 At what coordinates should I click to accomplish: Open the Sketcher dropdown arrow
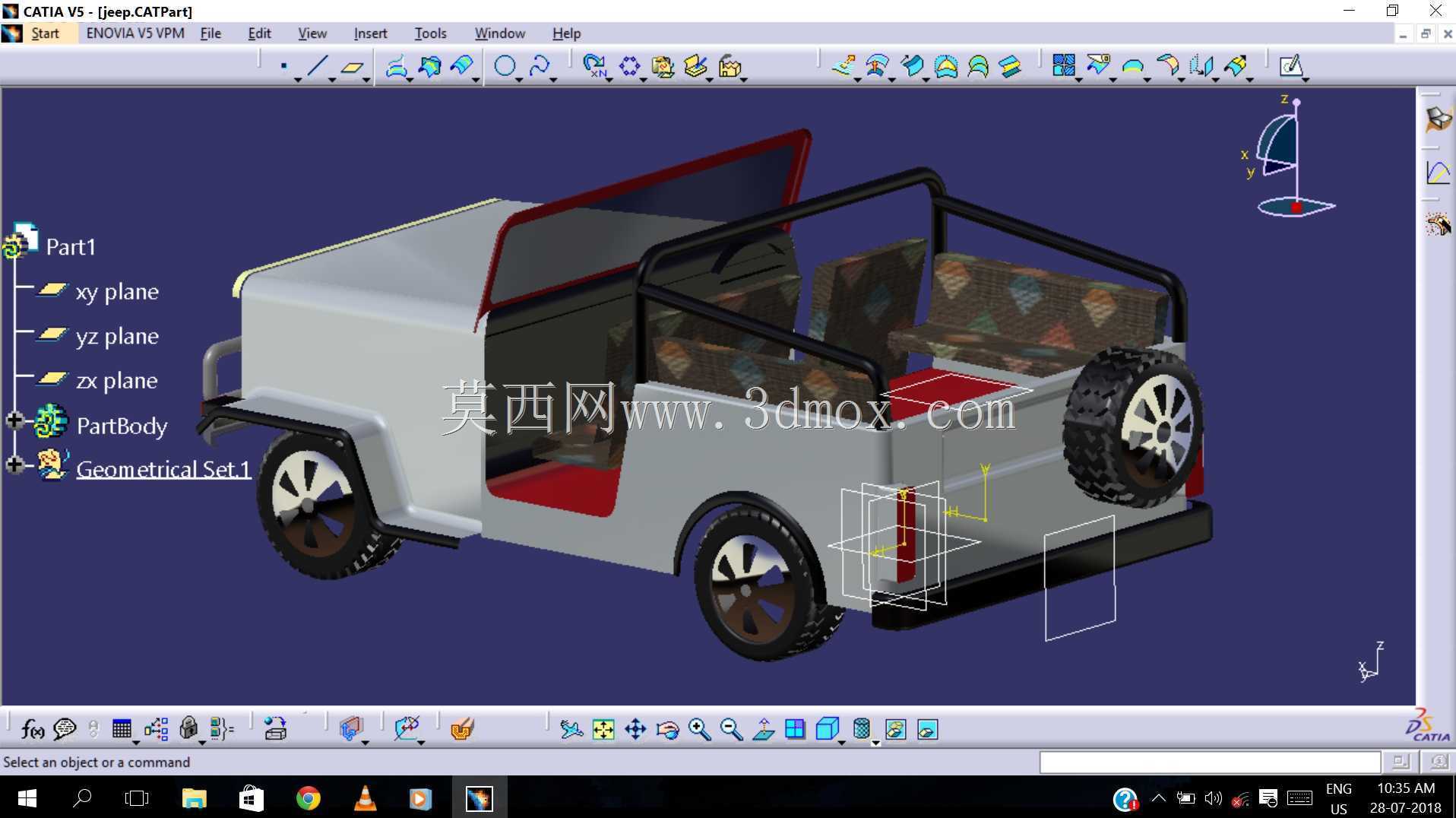pyautogui.click(x=1306, y=80)
